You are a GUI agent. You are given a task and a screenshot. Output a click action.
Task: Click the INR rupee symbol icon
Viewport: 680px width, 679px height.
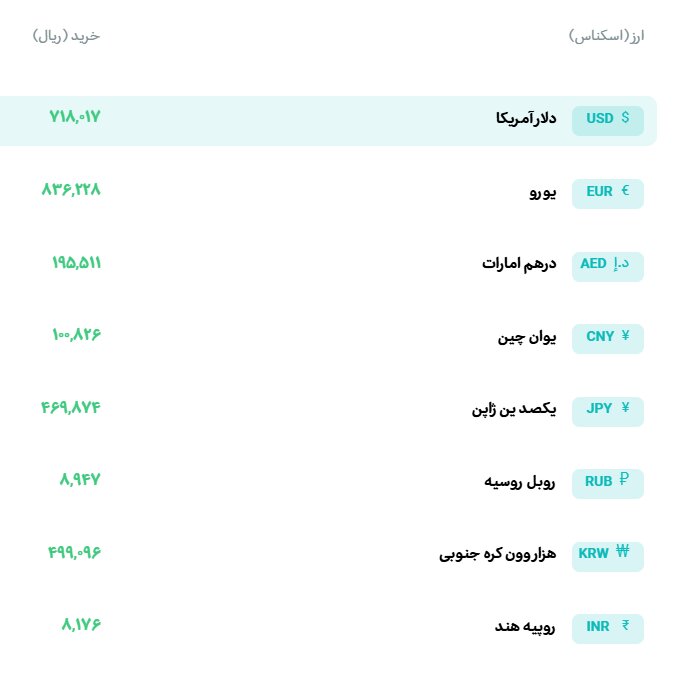click(626, 626)
